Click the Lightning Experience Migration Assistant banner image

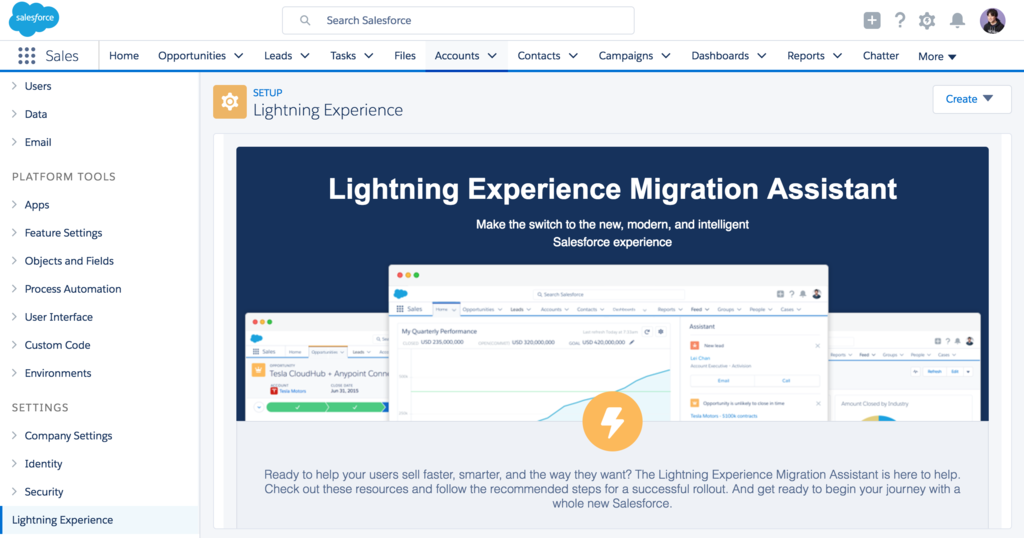click(x=612, y=284)
